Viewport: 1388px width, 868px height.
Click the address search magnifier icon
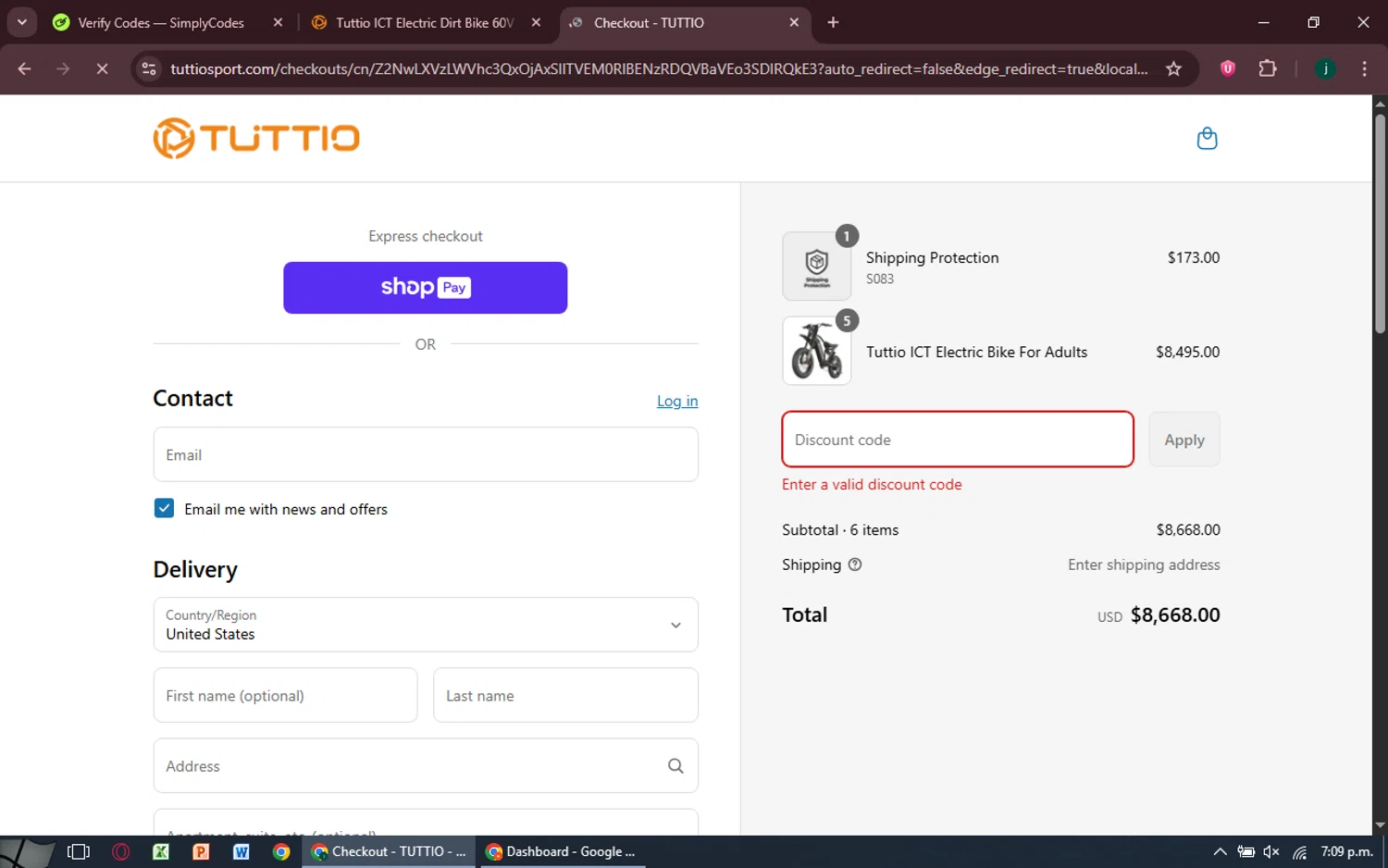click(675, 765)
